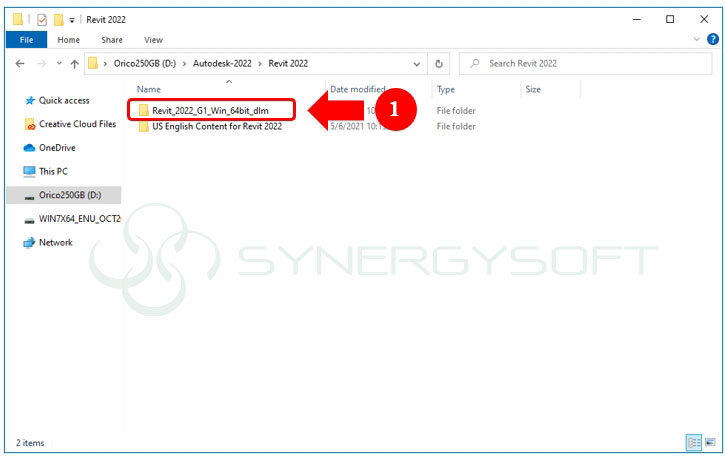Expand the ribbon with chevron

click(696, 40)
